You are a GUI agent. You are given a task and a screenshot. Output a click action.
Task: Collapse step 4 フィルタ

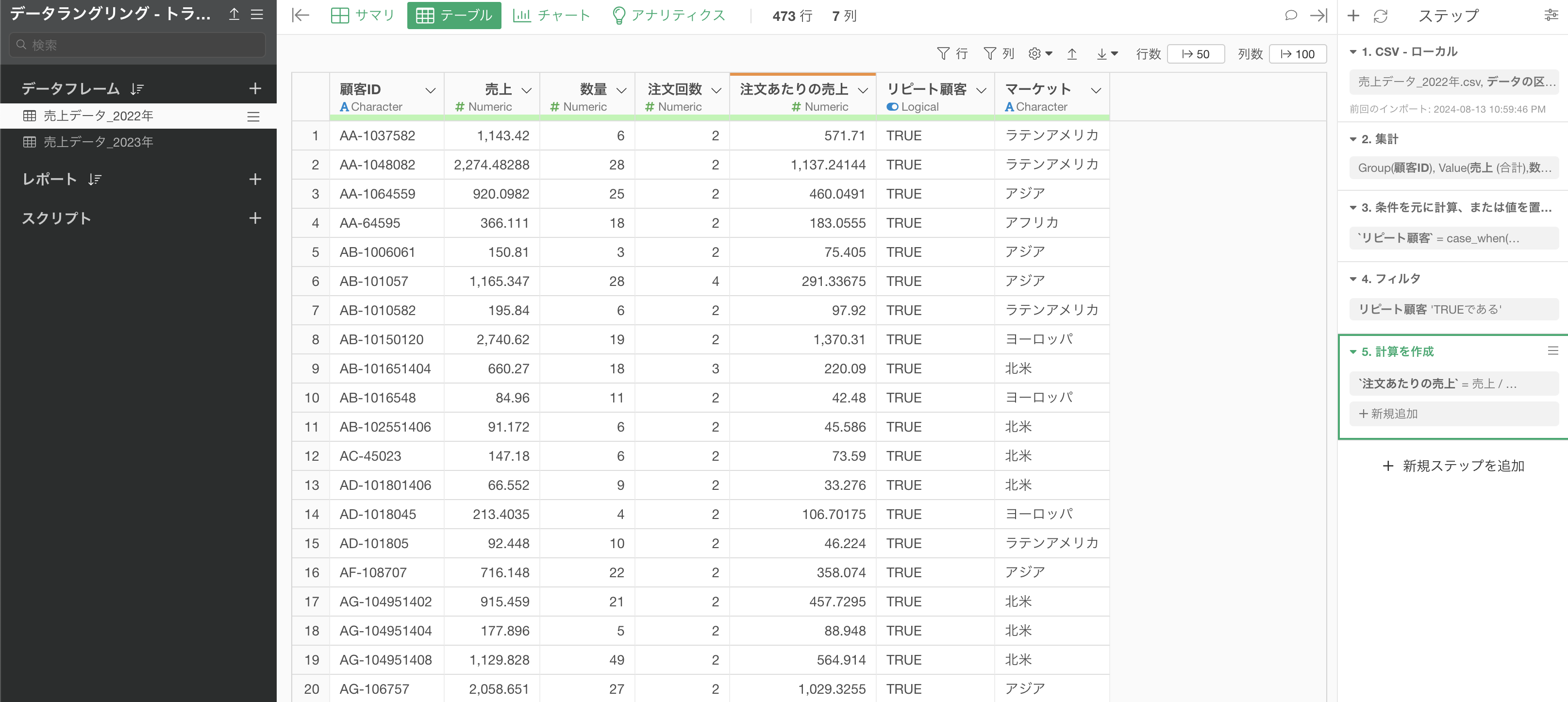coord(1353,279)
